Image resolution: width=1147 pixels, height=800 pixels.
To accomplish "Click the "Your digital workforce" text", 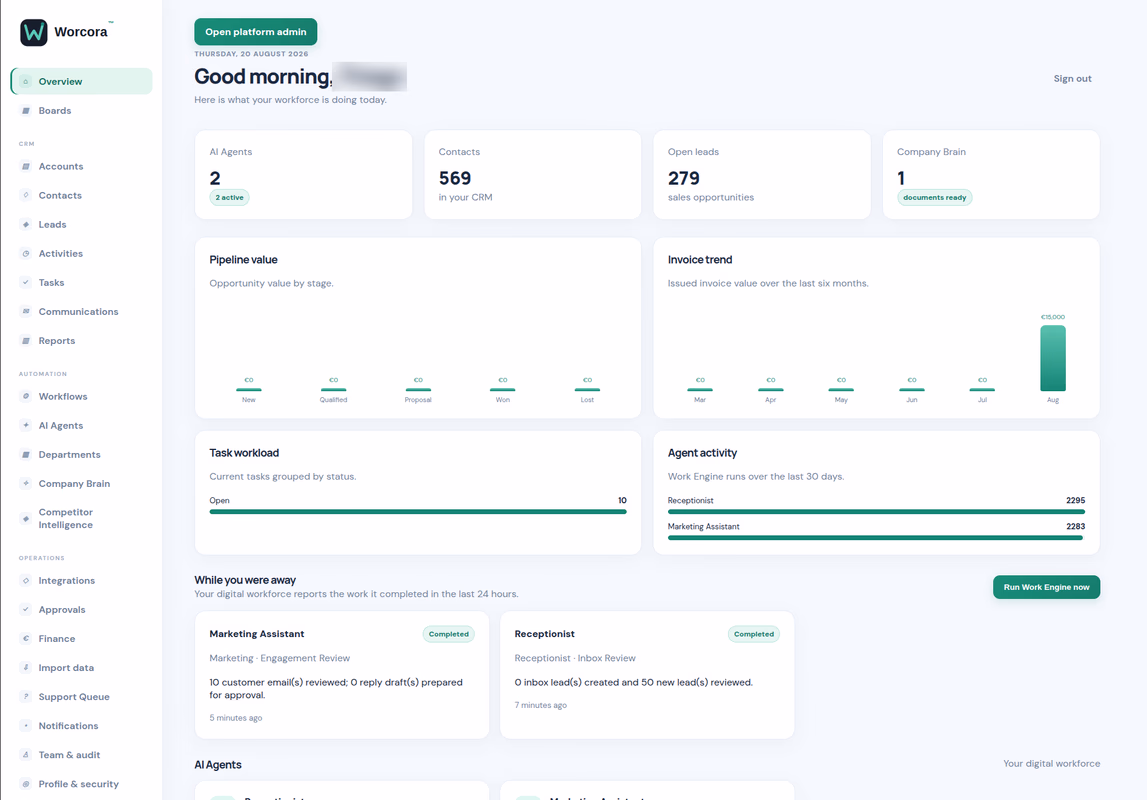I will coord(1051,763).
